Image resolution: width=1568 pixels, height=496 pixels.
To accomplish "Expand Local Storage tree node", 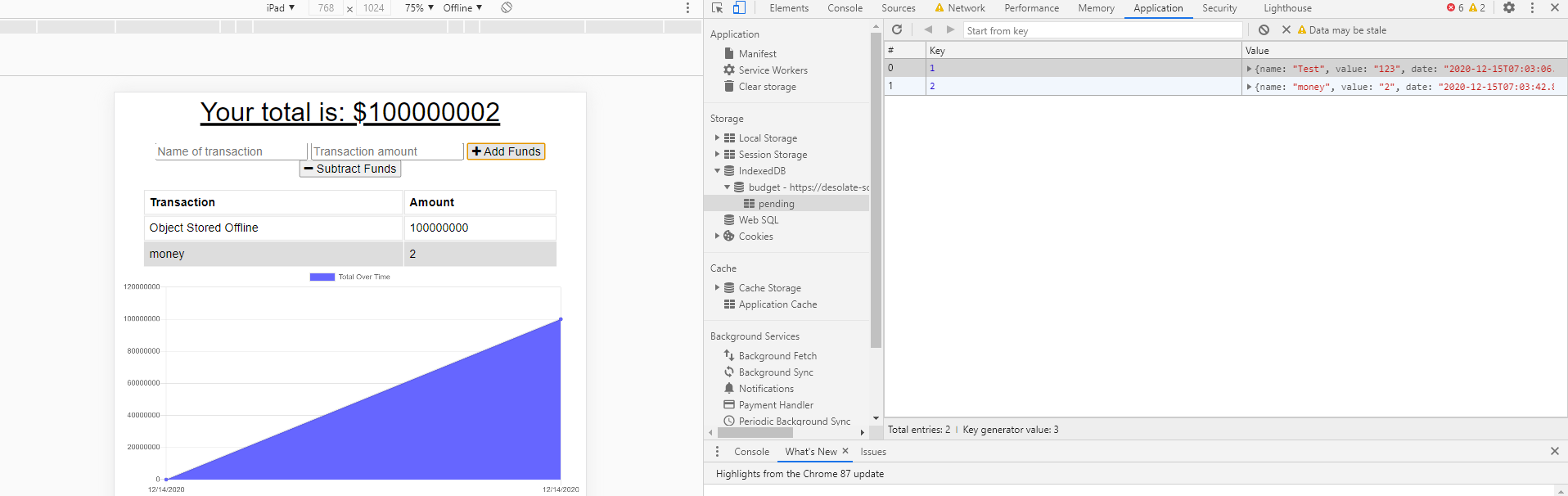I will (x=717, y=138).
